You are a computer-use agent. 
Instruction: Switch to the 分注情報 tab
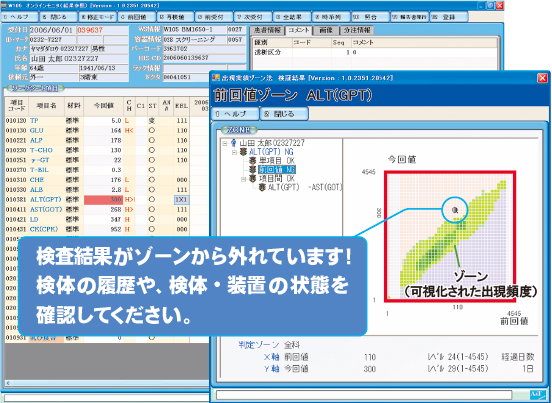(x=357, y=30)
